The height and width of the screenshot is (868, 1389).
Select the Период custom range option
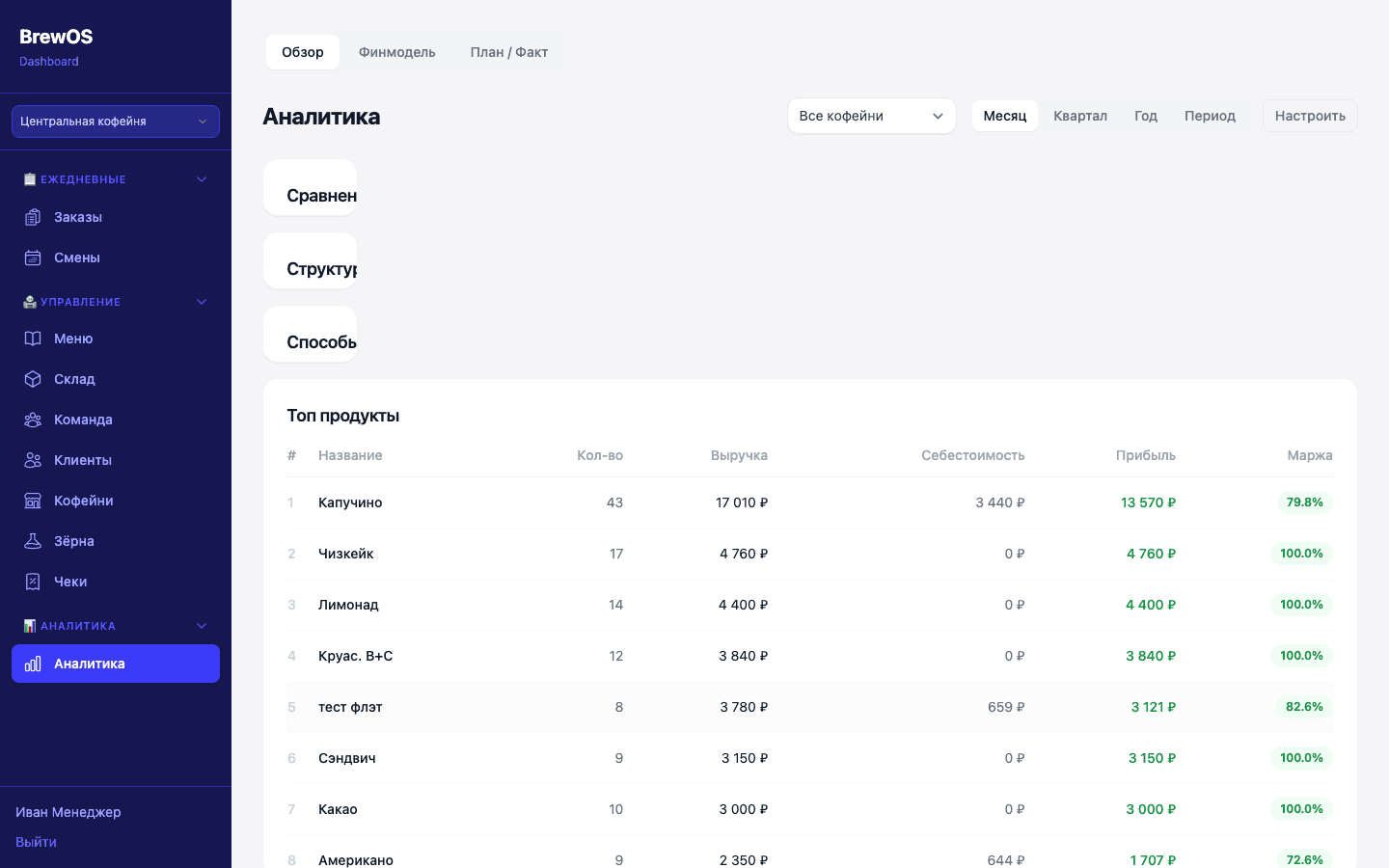click(x=1210, y=116)
